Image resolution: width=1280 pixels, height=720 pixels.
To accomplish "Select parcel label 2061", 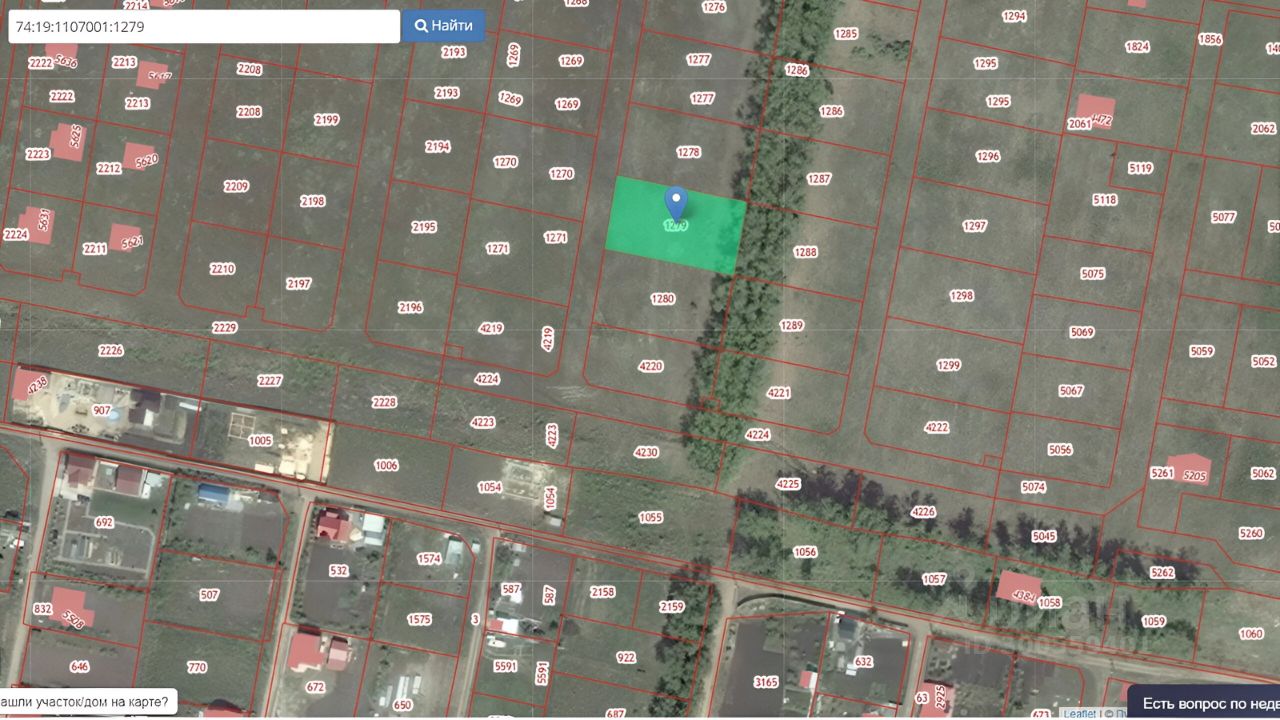I will [x=1080, y=124].
